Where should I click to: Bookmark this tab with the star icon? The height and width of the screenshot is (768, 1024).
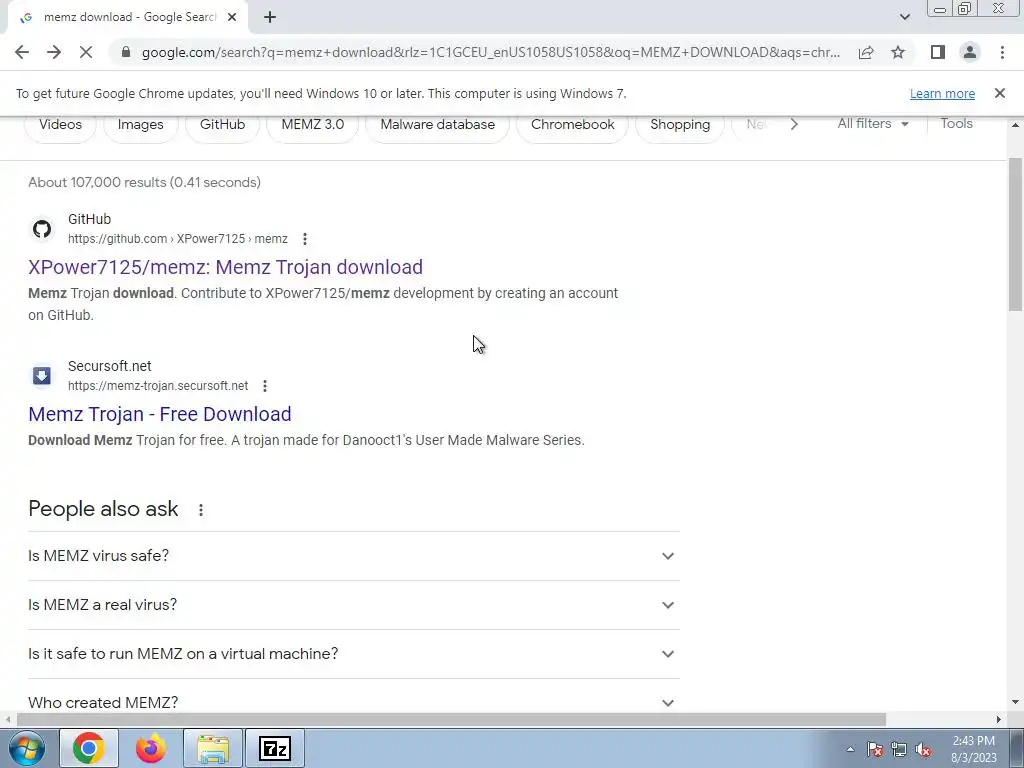pyautogui.click(x=898, y=52)
